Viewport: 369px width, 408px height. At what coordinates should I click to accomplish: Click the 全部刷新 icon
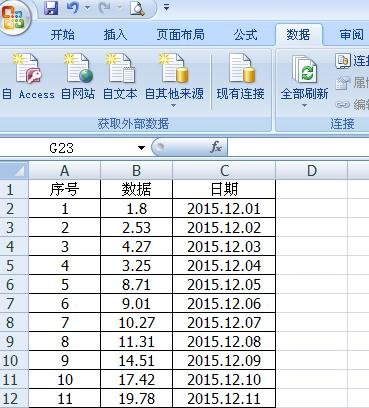(304, 69)
